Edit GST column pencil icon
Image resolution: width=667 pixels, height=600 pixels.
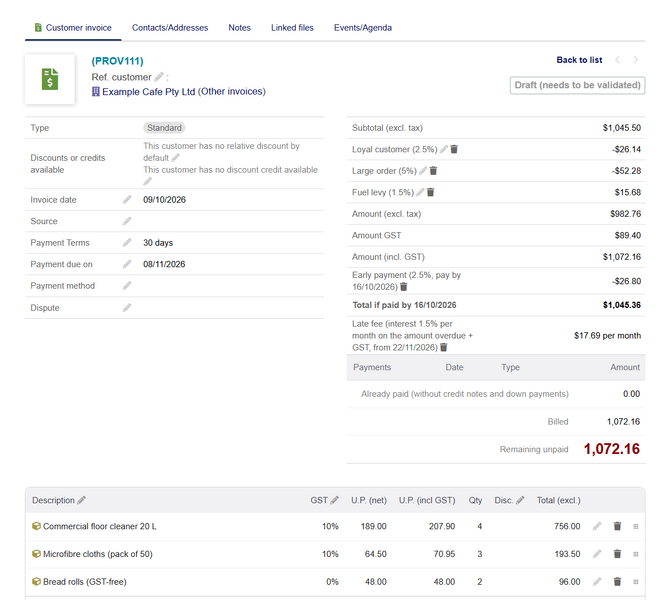[x=335, y=500]
